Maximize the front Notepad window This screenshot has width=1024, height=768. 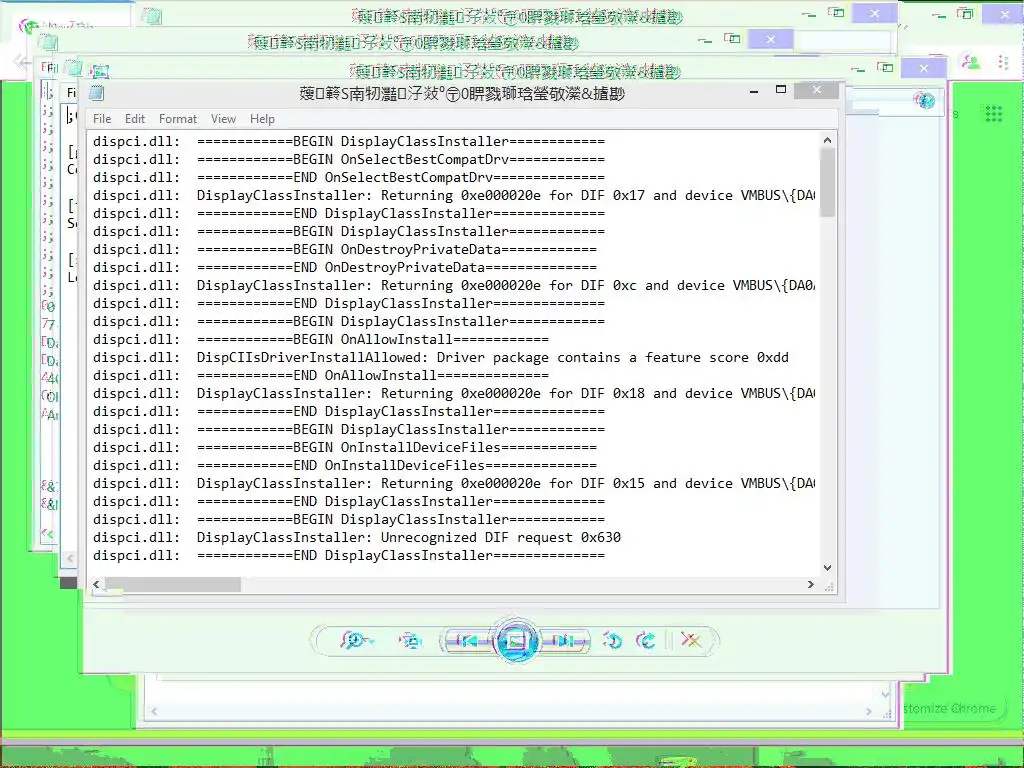click(x=780, y=89)
